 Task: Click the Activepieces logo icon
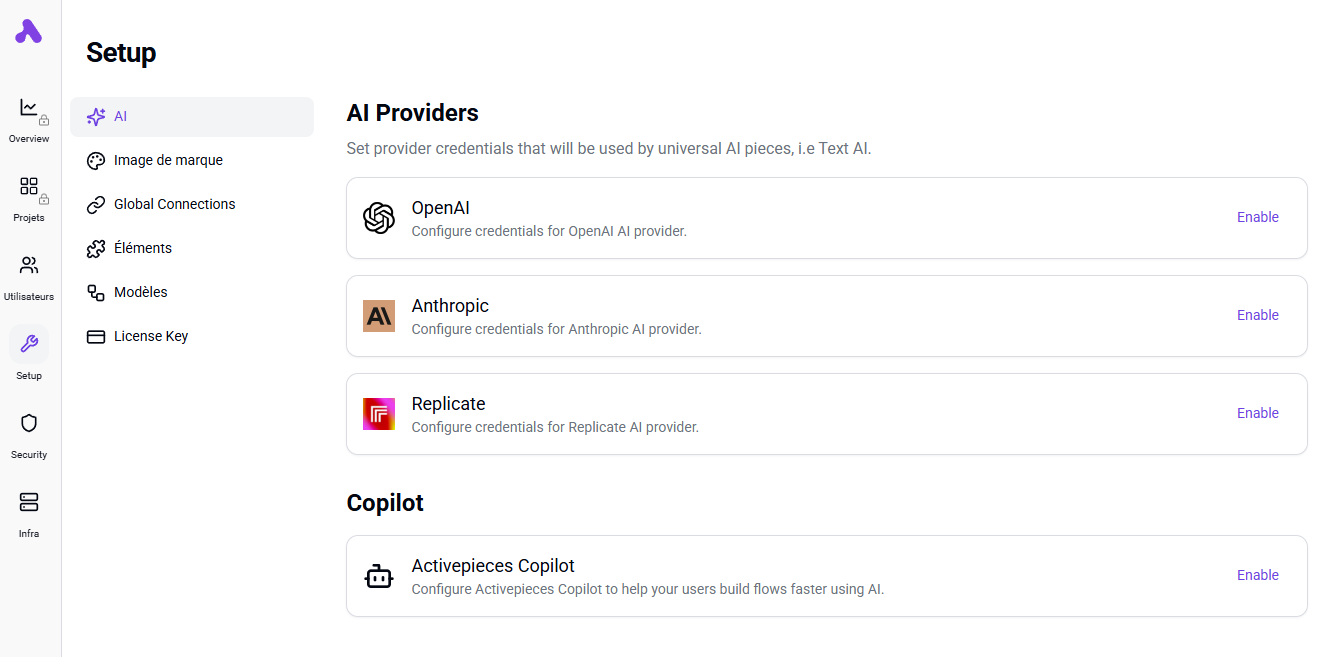point(28,32)
